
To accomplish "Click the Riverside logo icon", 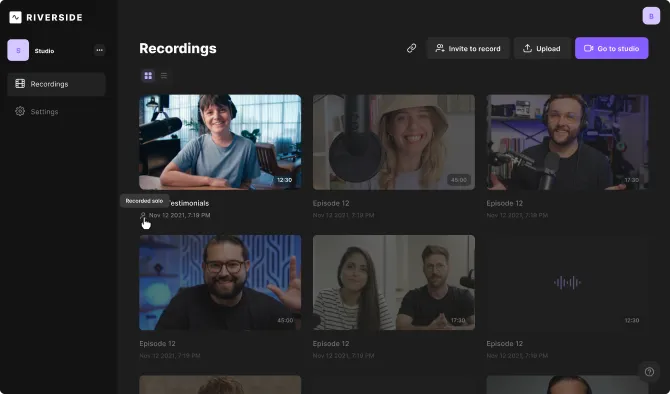I will (15, 18).
